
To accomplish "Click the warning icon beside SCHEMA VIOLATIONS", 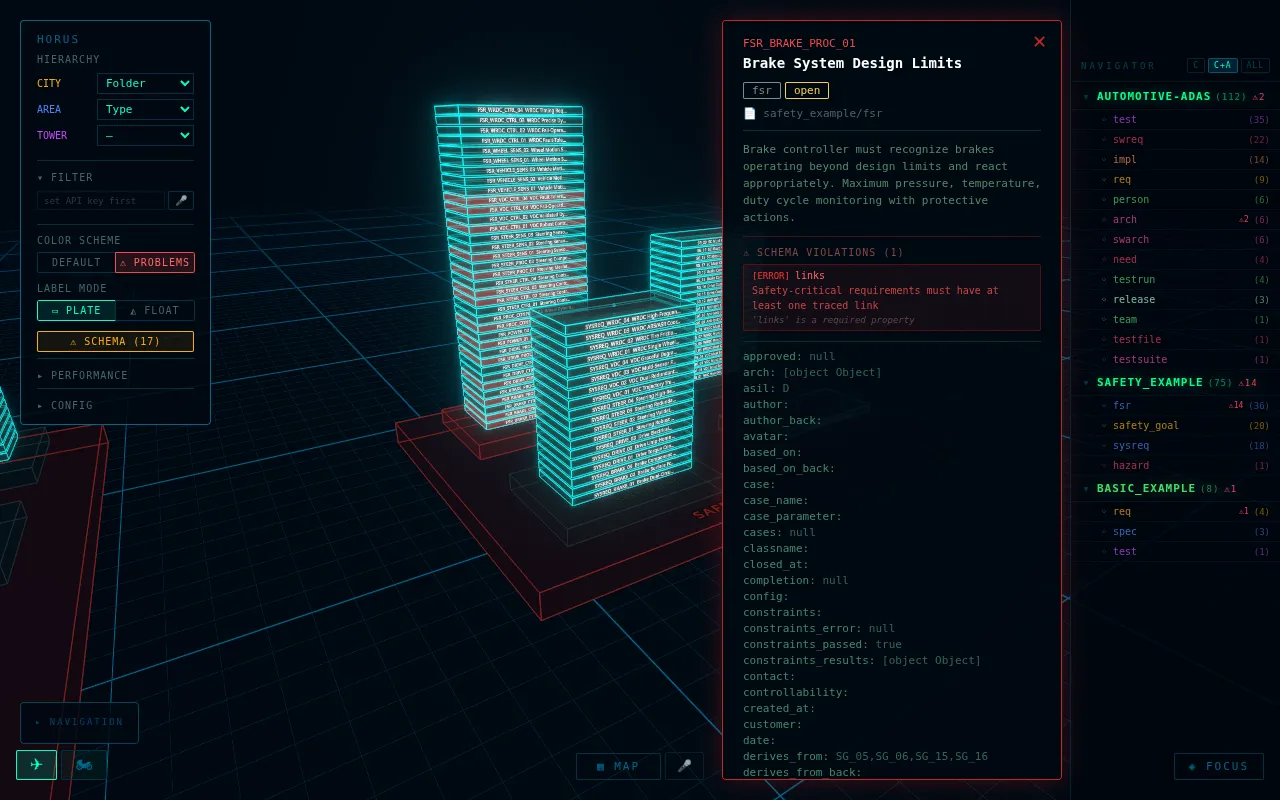I will 746,253.
